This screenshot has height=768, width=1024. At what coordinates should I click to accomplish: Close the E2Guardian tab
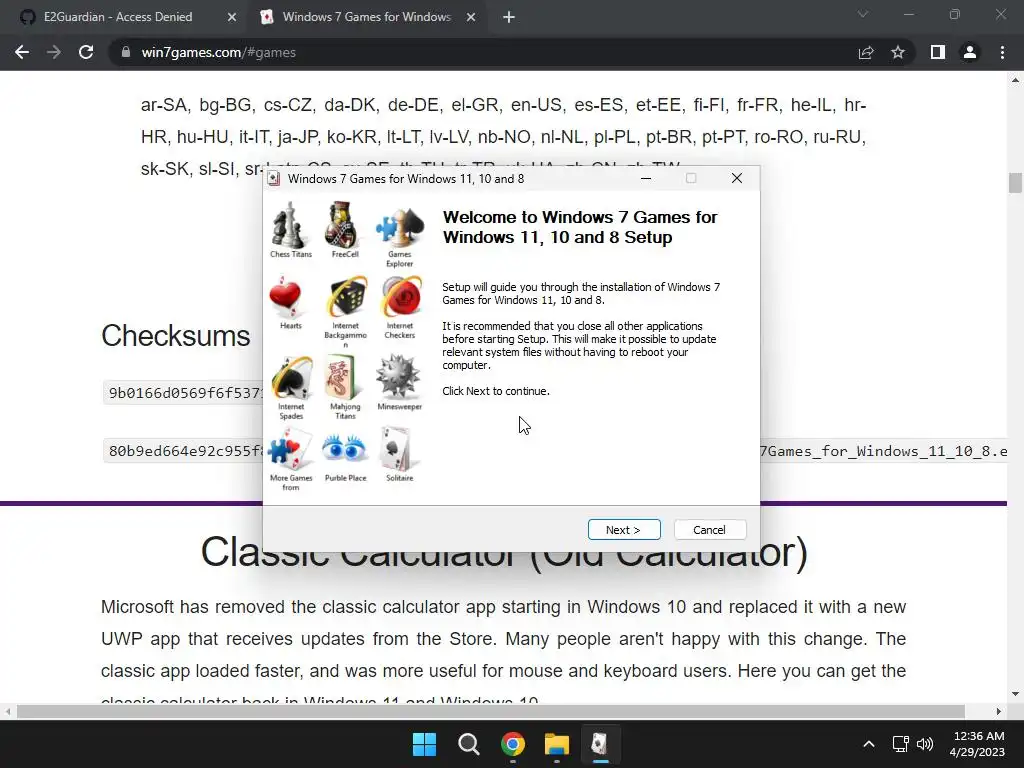click(x=232, y=17)
